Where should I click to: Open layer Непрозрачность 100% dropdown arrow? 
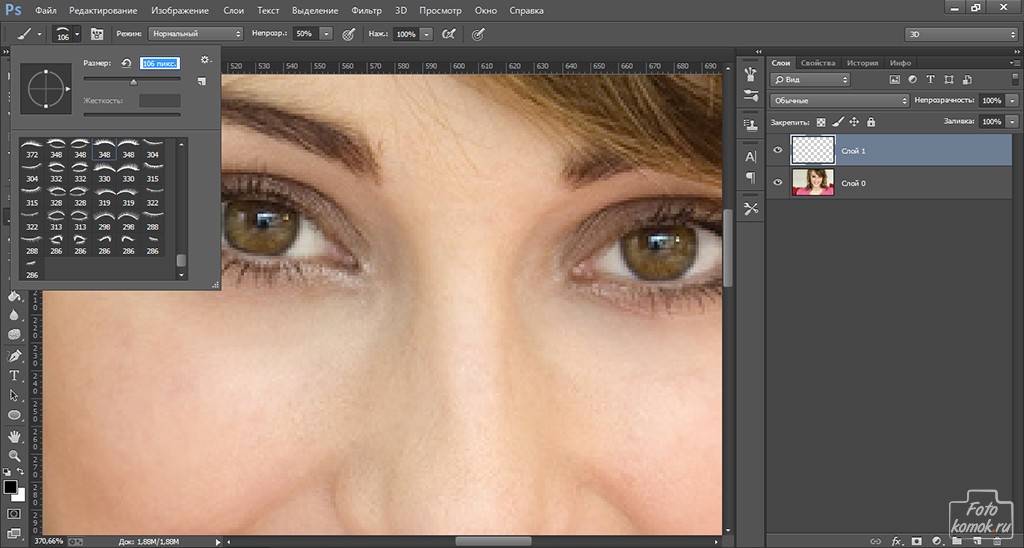click(x=1012, y=101)
